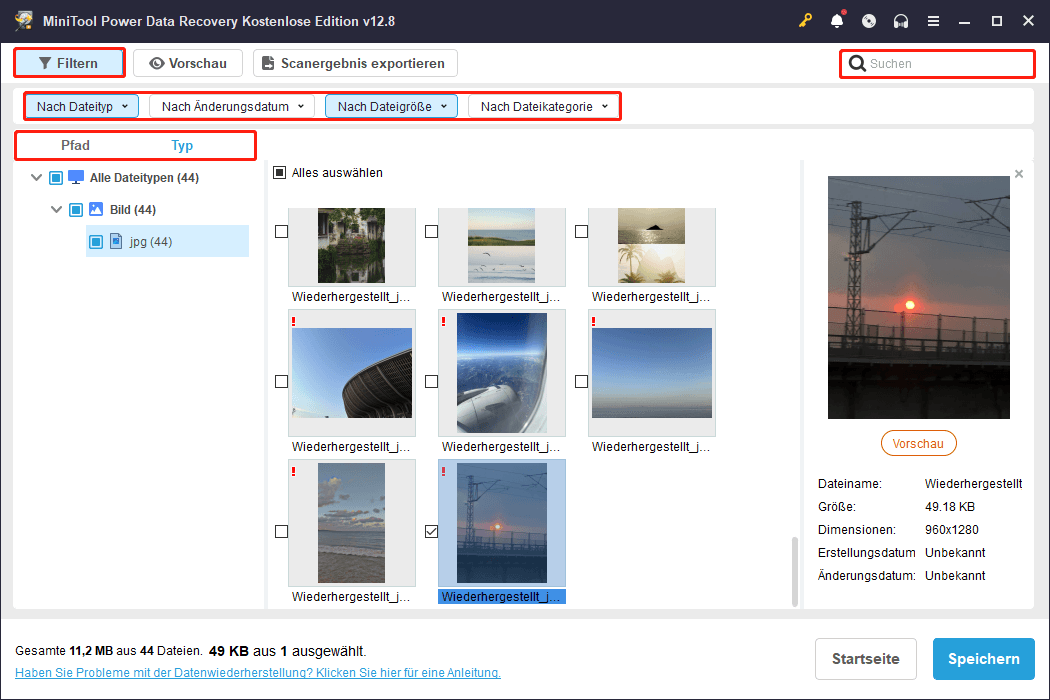
Task: Open the Nach Dateigröße dropdown
Action: click(x=391, y=105)
